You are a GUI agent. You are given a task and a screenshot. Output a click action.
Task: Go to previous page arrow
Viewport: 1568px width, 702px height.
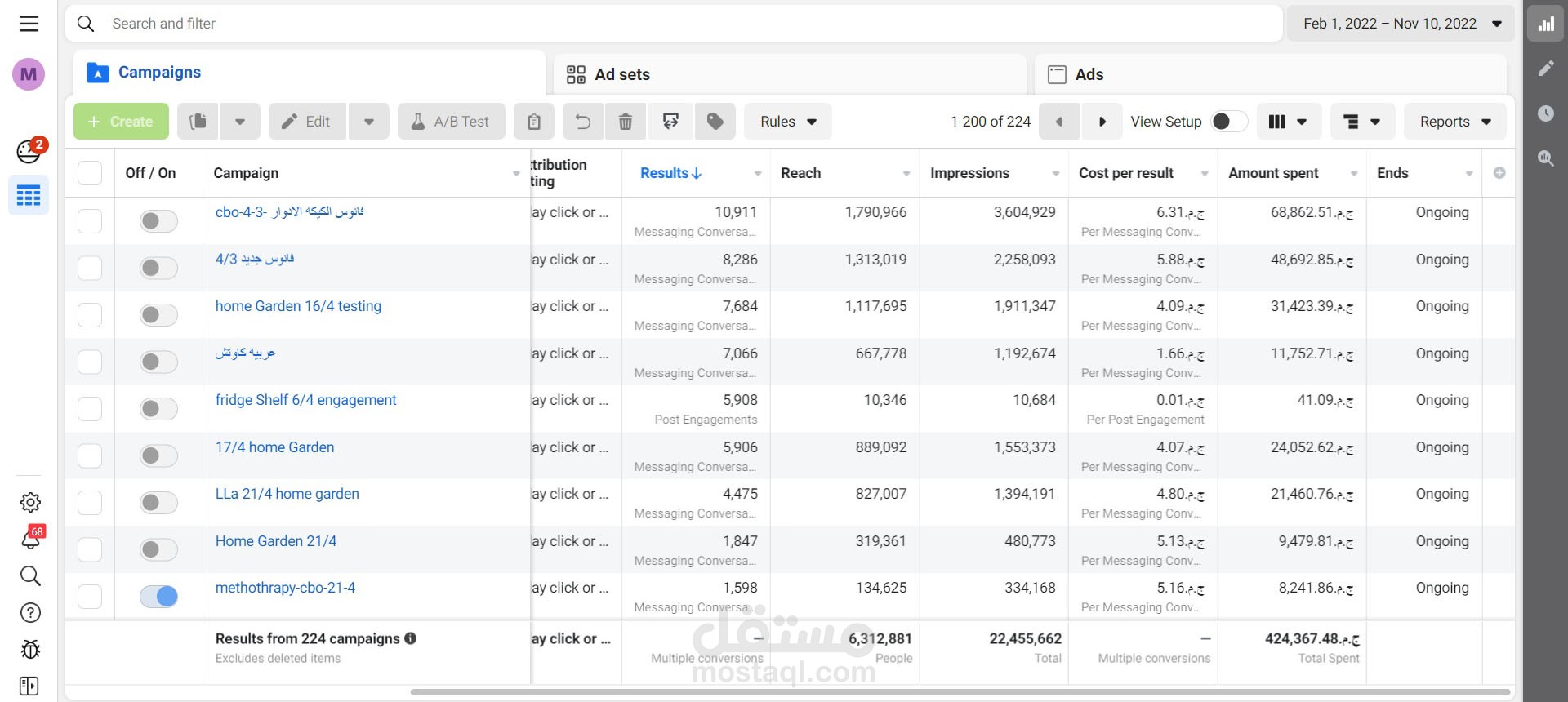coord(1059,122)
